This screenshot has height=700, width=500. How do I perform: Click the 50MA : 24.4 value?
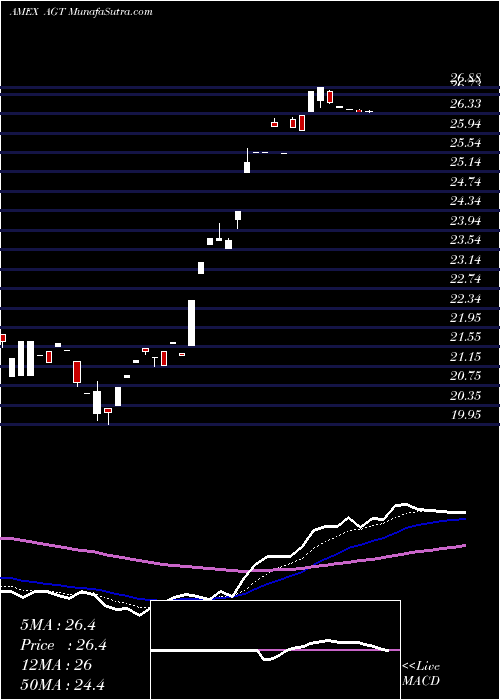tap(62, 684)
